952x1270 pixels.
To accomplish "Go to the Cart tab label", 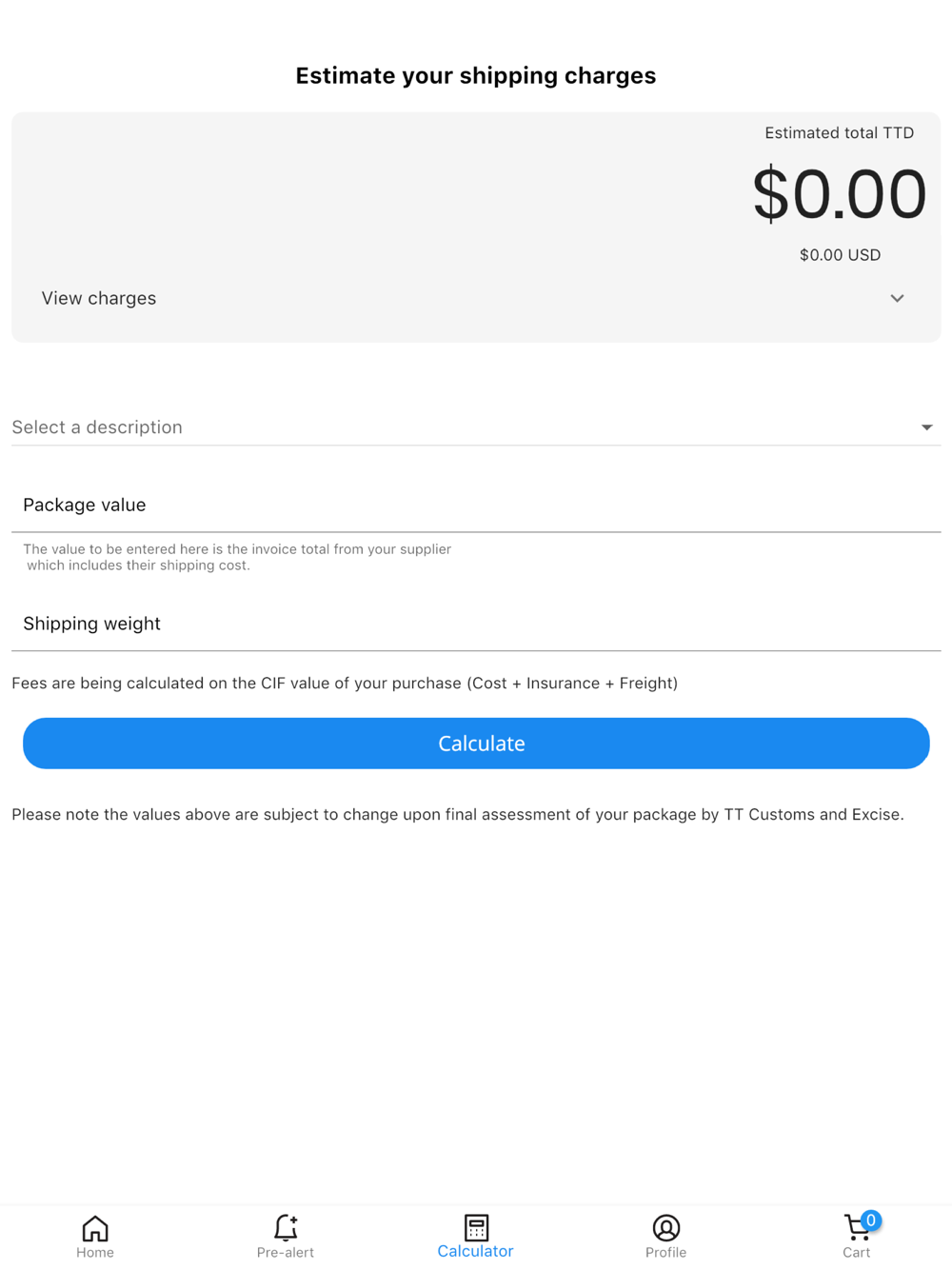I will pos(857,1252).
